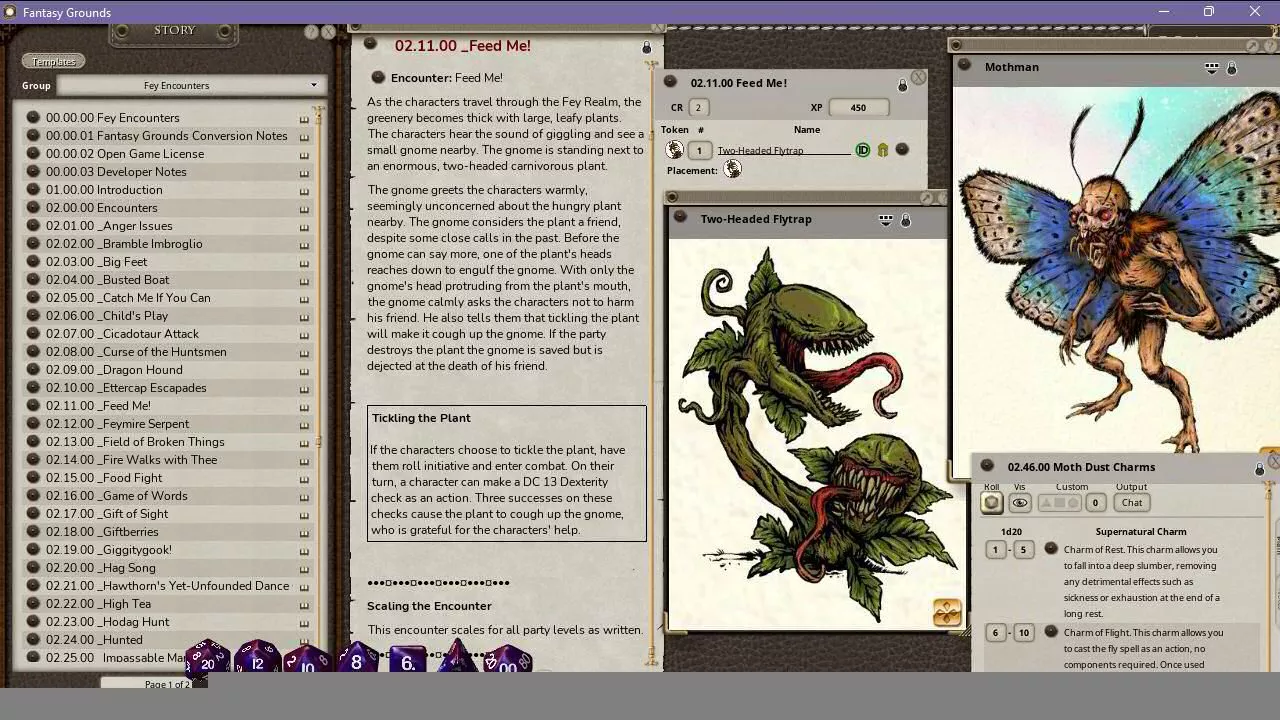Click link icon beside 02.09.00 _Dragon Hound
The width and height of the screenshot is (1280, 720).
[33, 369]
